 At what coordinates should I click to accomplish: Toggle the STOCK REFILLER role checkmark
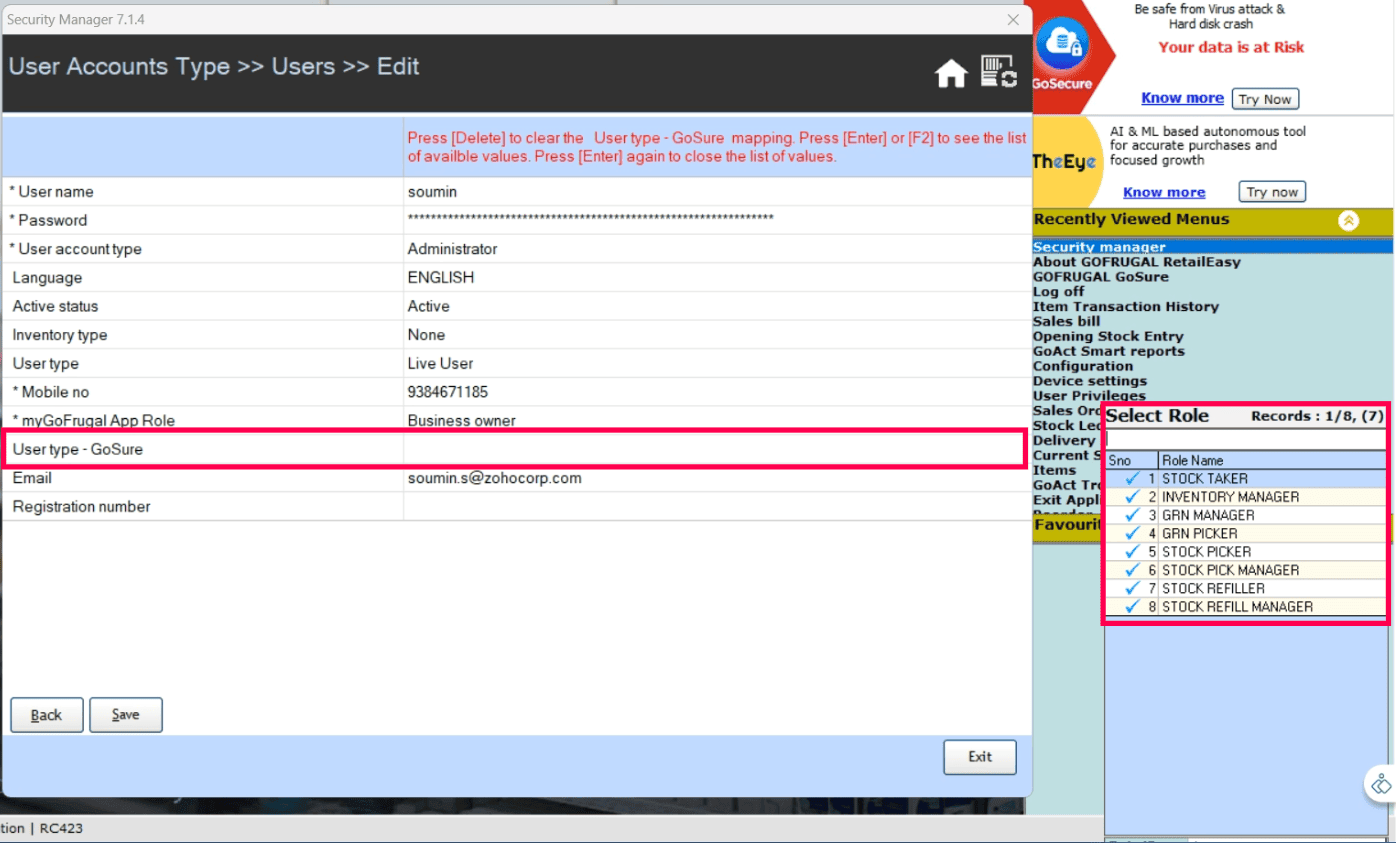pos(1132,588)
